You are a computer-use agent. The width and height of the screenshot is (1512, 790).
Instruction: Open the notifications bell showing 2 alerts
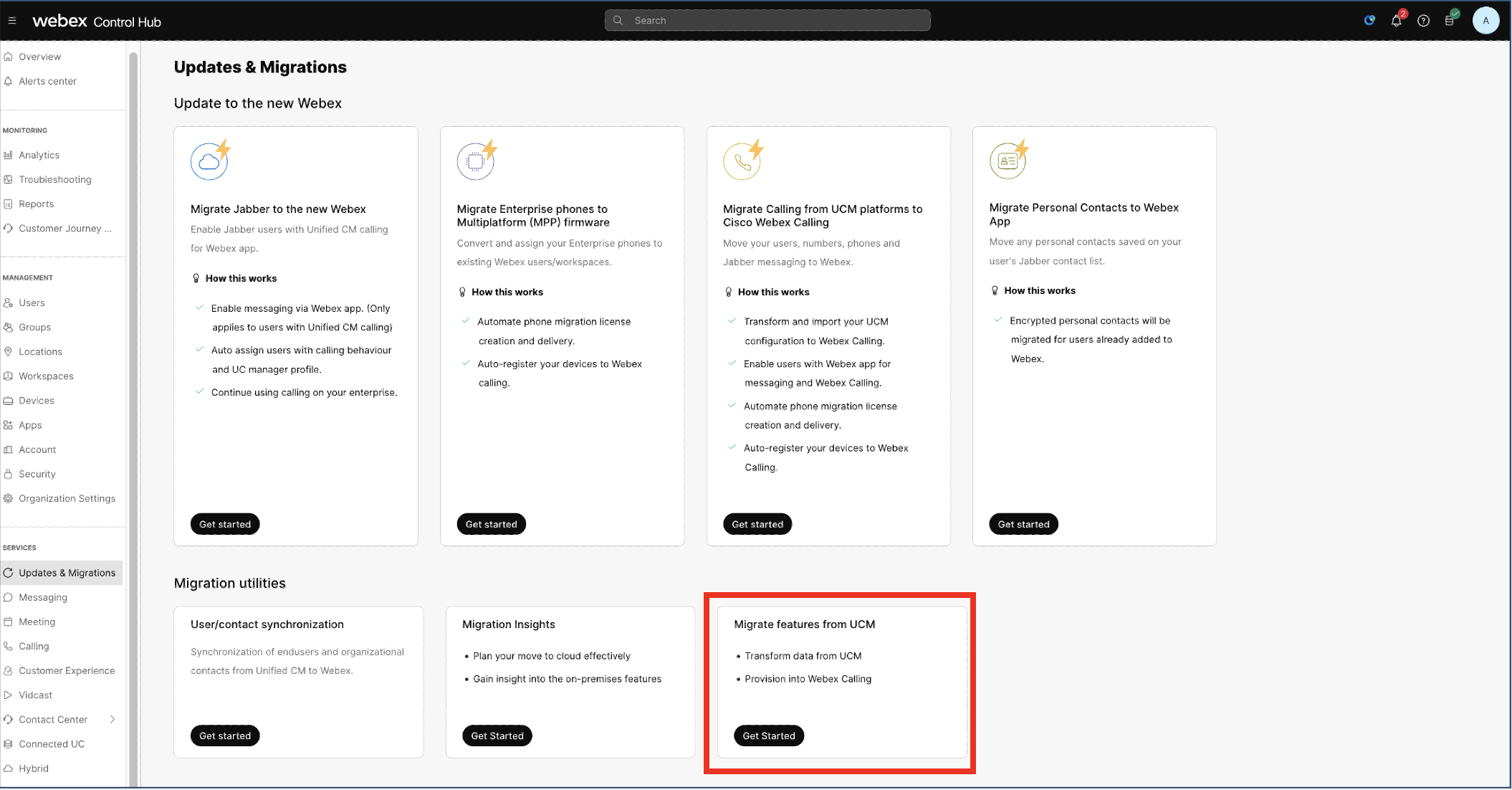pyautogui.click(x=1397, y=20)
